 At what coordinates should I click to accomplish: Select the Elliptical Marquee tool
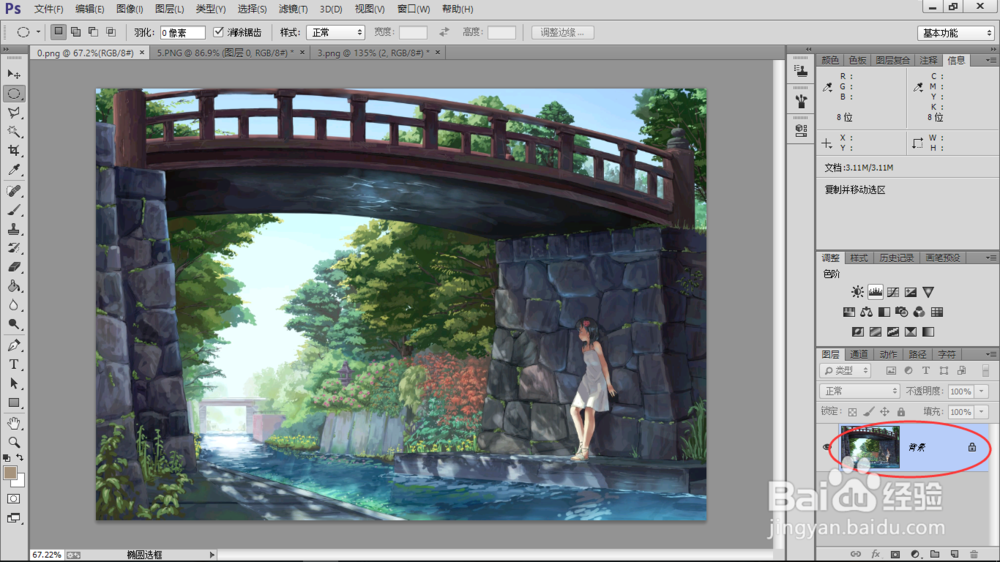(14, 94)
